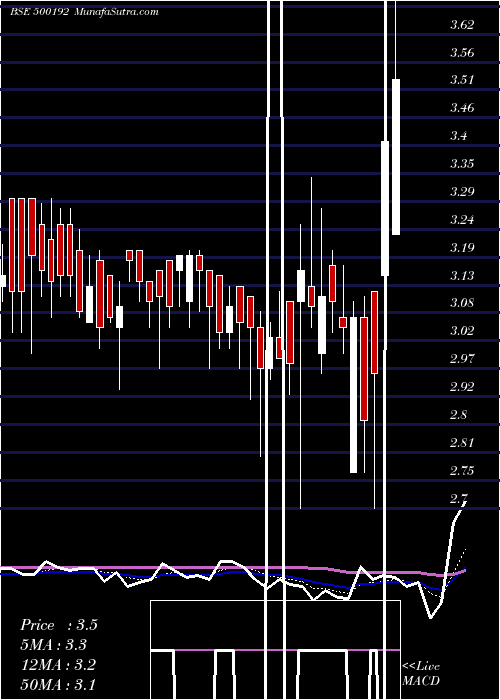Viewport: 500px width, 700px height.
Task: Click the 3.29 price axis label
Action: pyautogui.click(x=462, y=192)
